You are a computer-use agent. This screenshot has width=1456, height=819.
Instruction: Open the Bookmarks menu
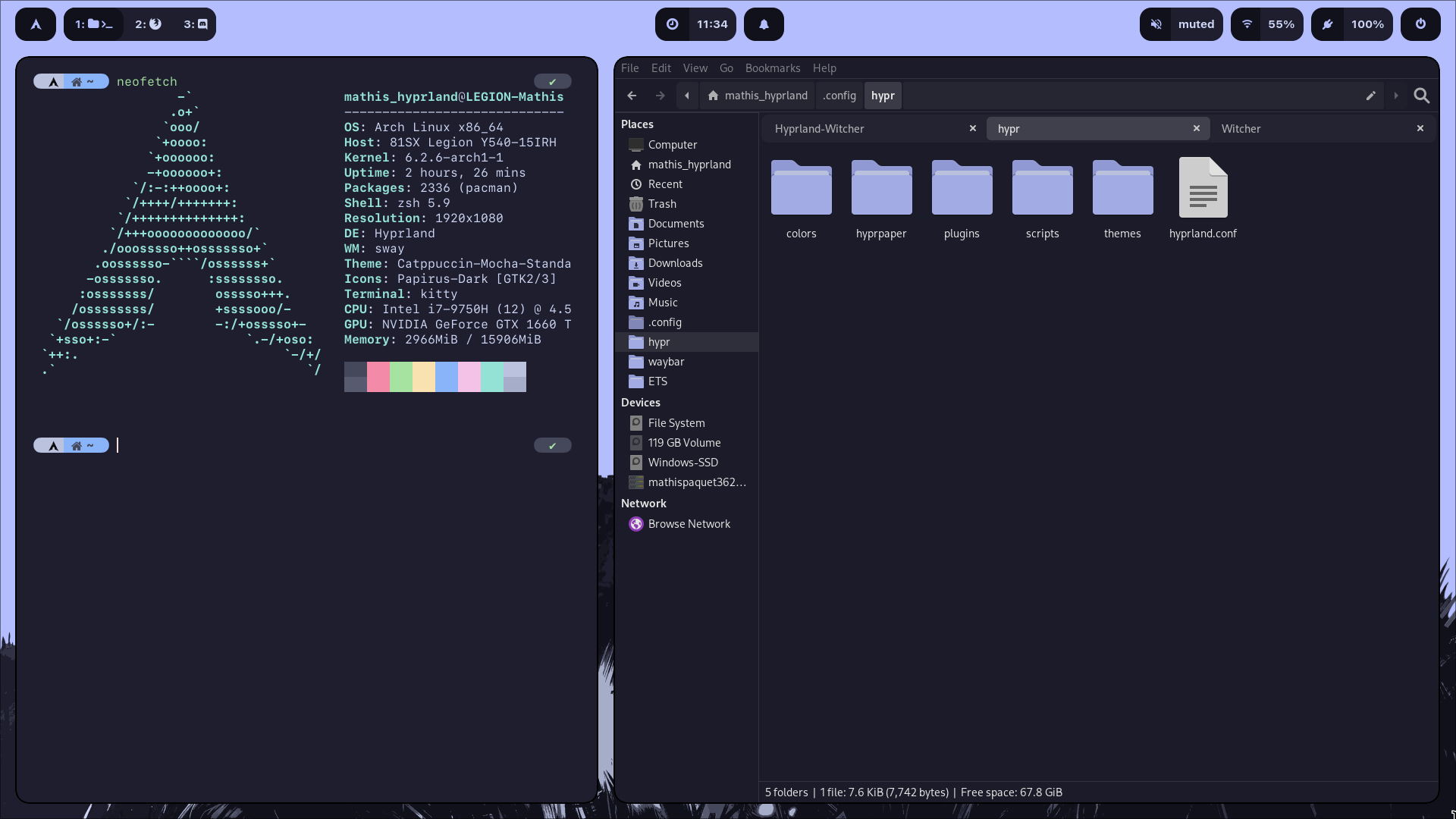[x=772, y=68]
